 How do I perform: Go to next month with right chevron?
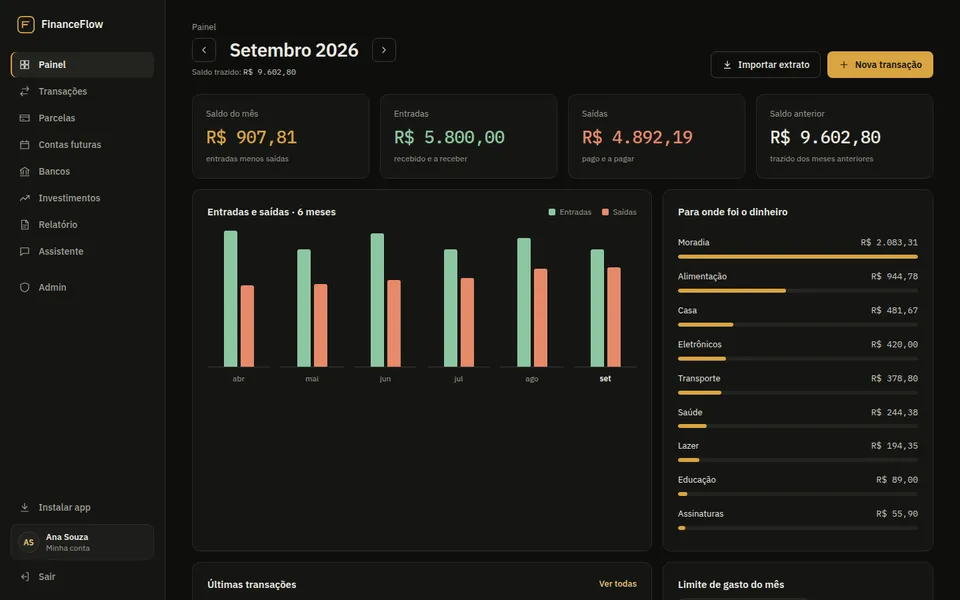tap(384, 50)
